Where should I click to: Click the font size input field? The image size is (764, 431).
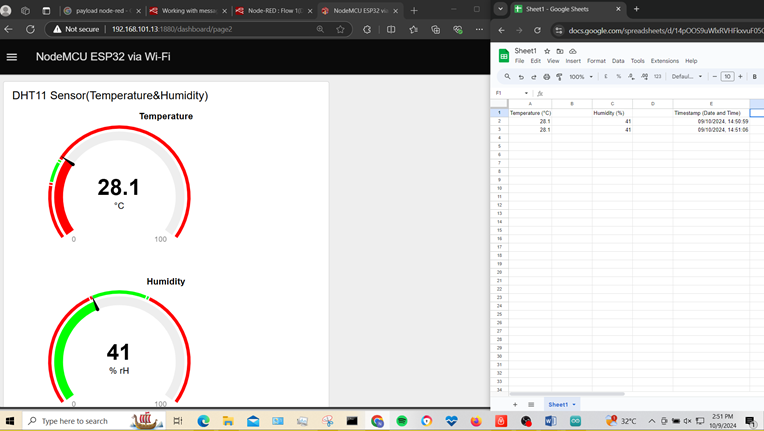pyautogui.click(x=727, y=77)
